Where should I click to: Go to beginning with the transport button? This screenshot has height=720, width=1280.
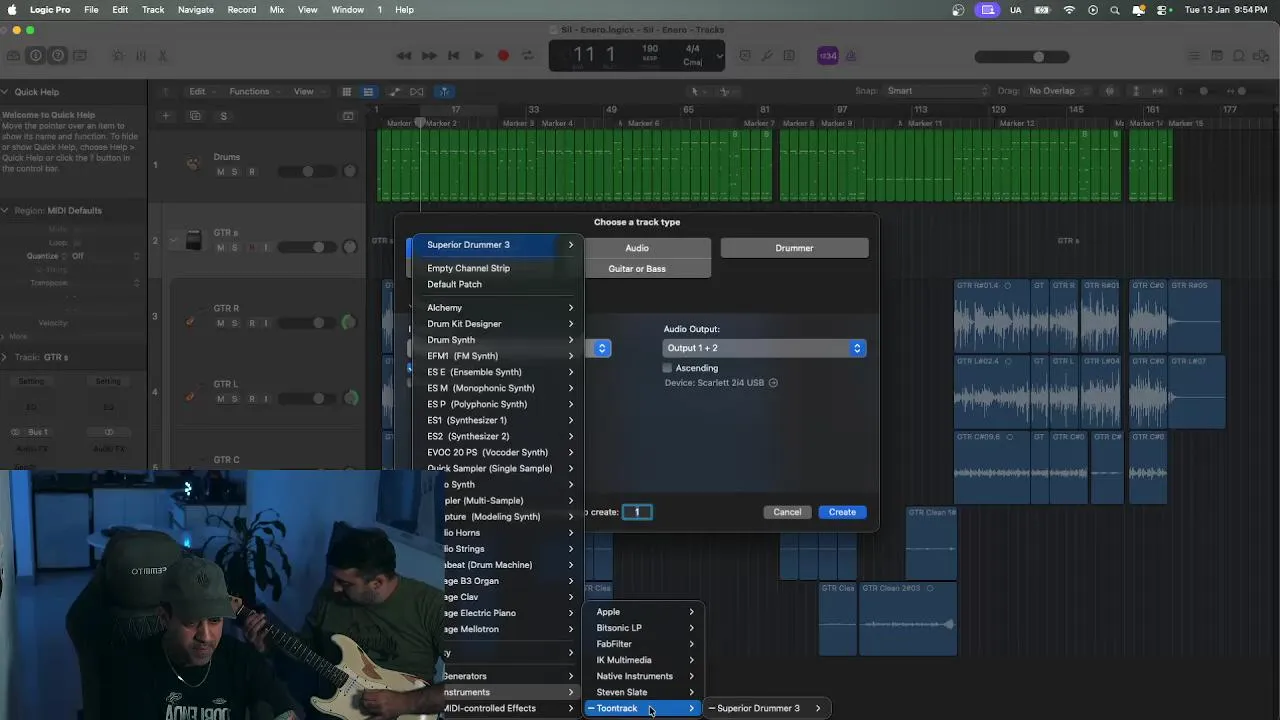click(x=453, y=56)
